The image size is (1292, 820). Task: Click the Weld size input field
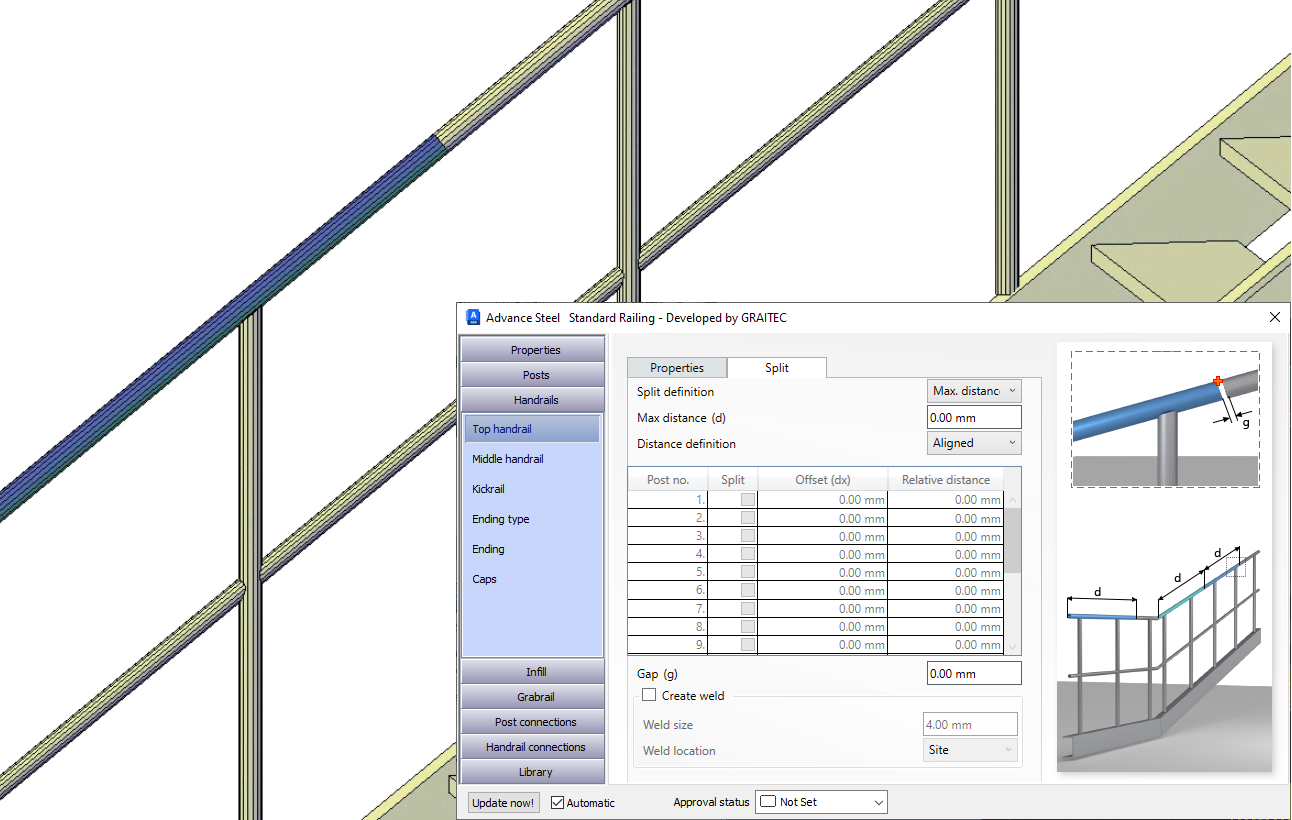pyautogui.click(x=970, y=724)
